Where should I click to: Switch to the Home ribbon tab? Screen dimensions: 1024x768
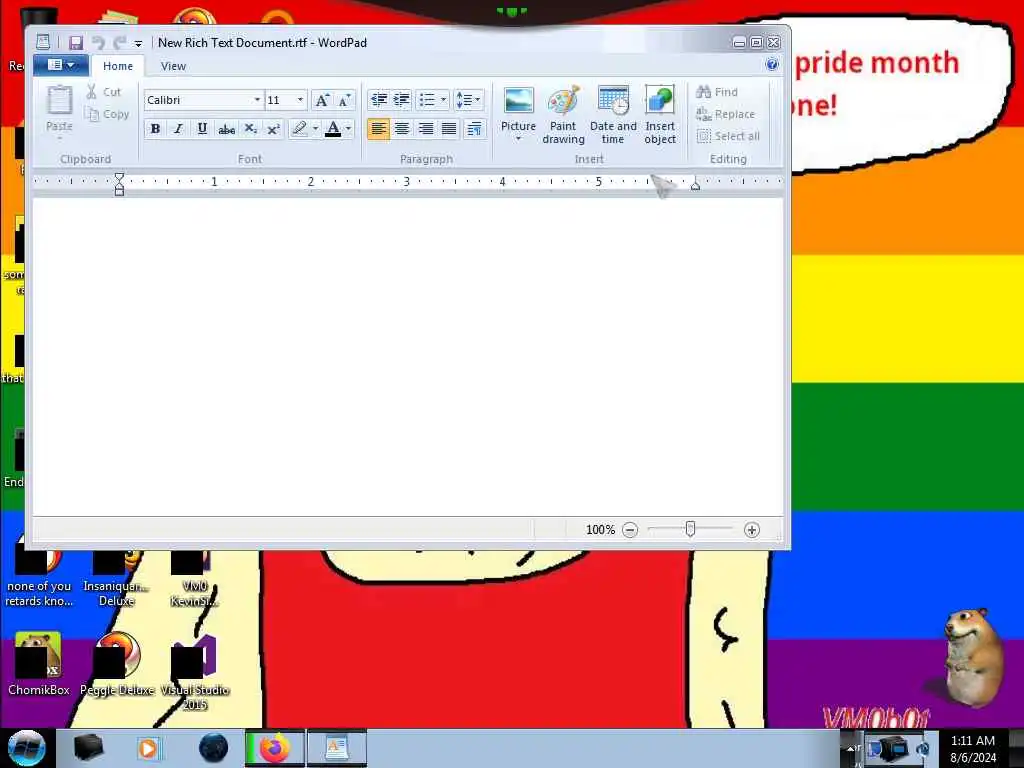point(118,66)
